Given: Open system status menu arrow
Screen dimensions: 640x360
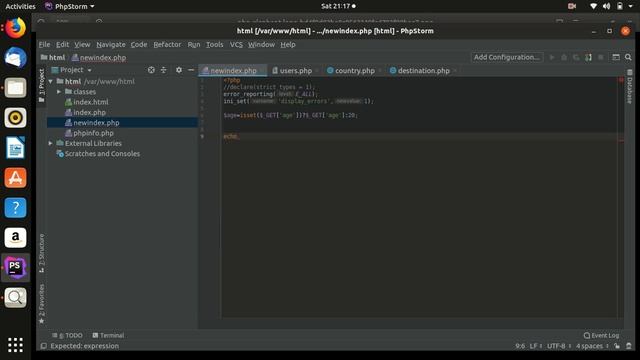Looking at the screenshot, I should pos(631,6).
